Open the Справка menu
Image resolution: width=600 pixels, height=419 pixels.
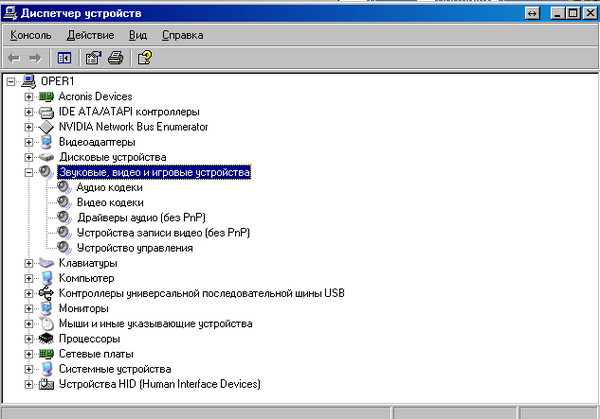click(x=183, y=35)
